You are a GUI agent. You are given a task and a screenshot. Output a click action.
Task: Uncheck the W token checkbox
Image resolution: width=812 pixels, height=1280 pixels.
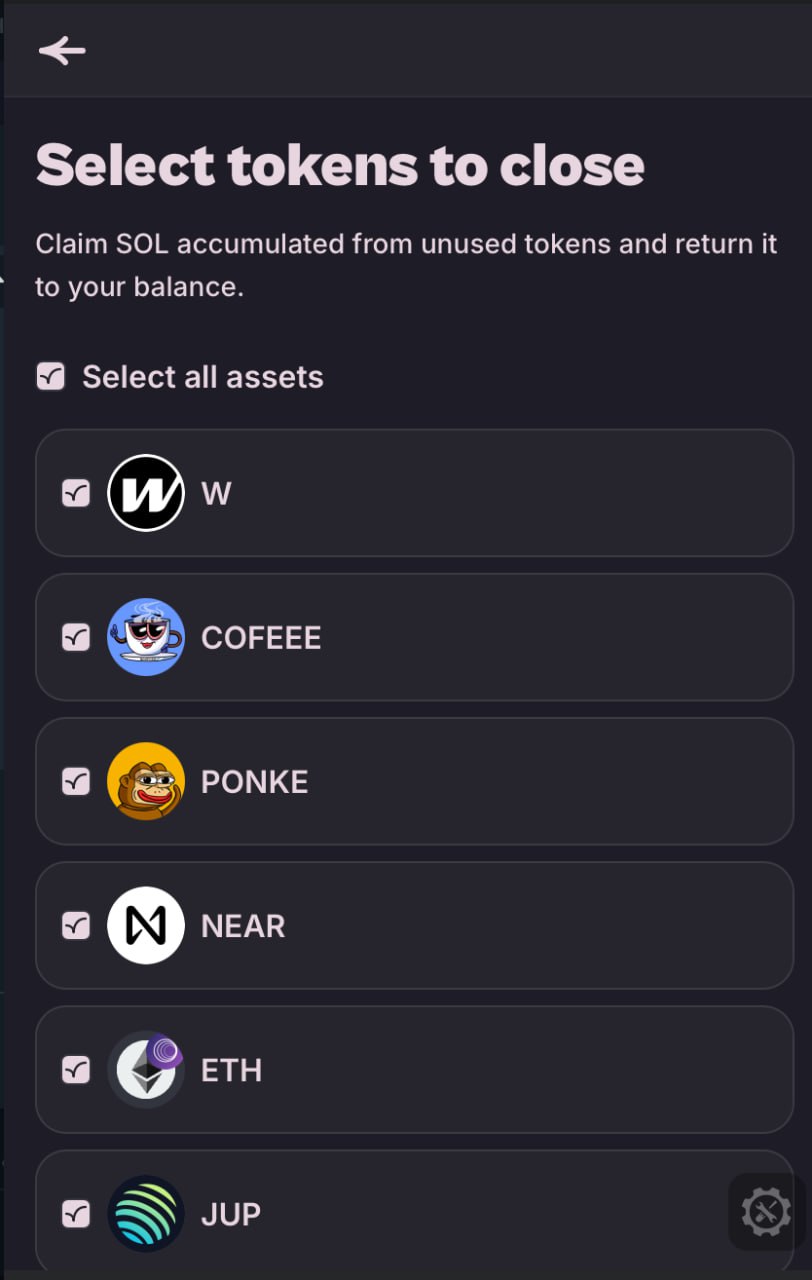tap(76, 493)
